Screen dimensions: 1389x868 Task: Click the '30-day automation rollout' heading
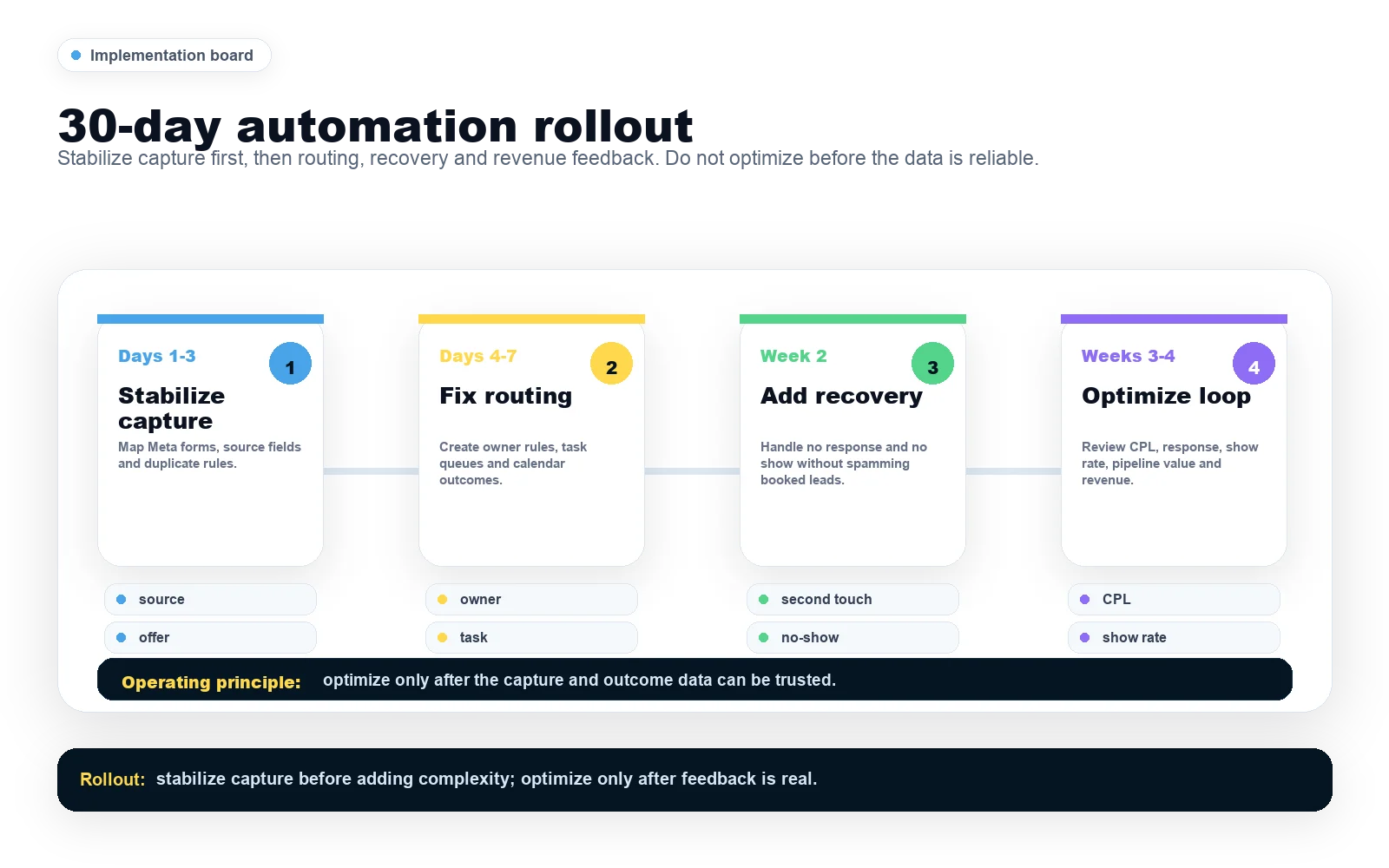375,127
